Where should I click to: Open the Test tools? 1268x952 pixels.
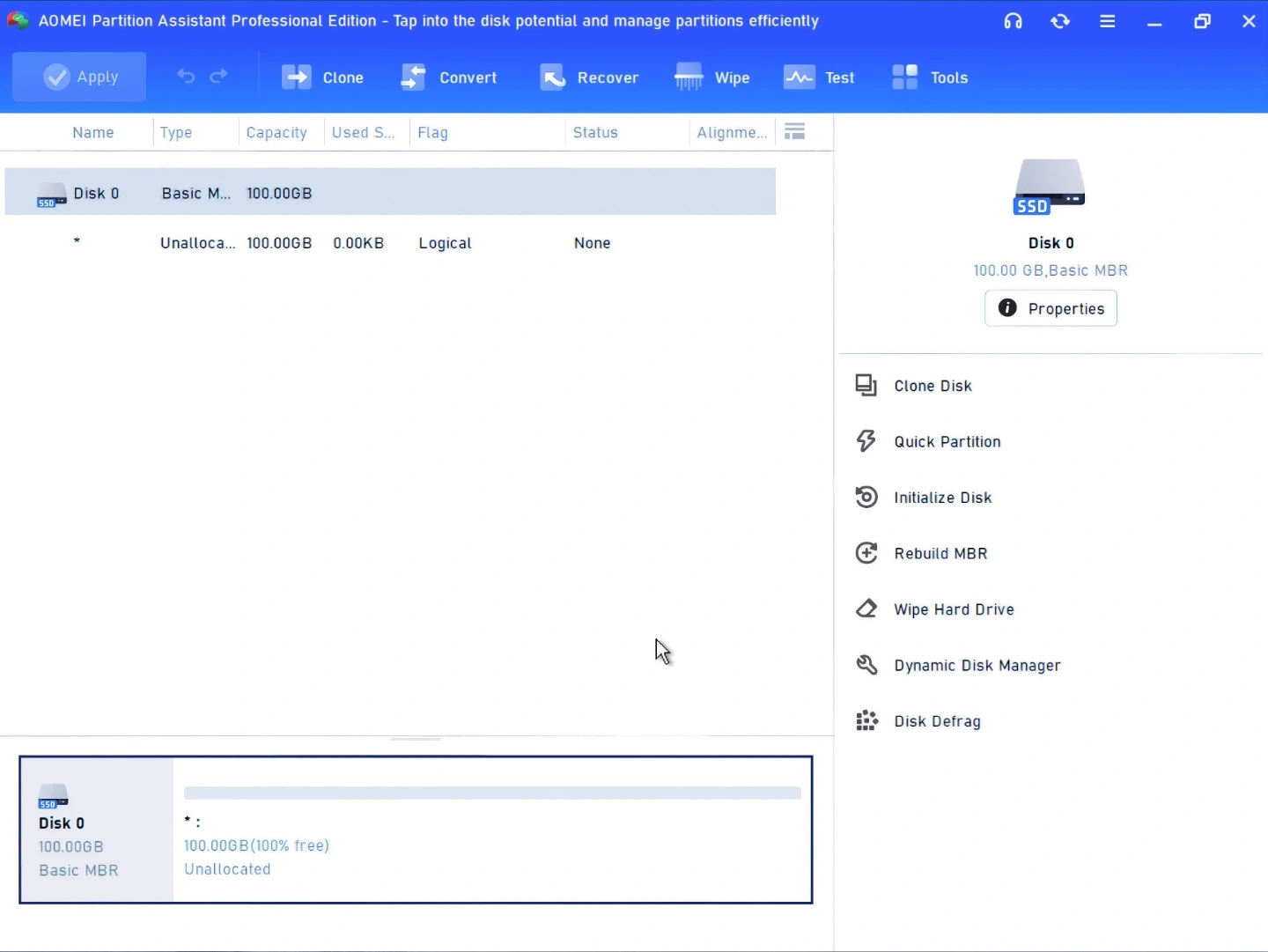click(x=819, y=77)
